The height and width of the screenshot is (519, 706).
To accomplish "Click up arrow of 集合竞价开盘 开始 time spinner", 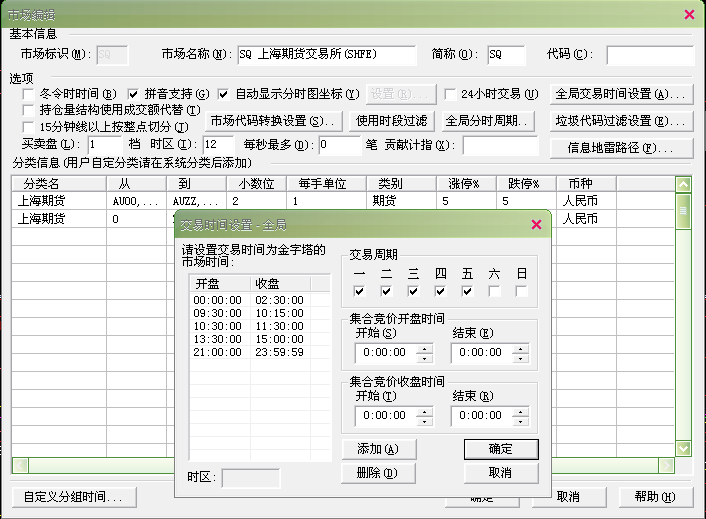I will coord(425,347).
